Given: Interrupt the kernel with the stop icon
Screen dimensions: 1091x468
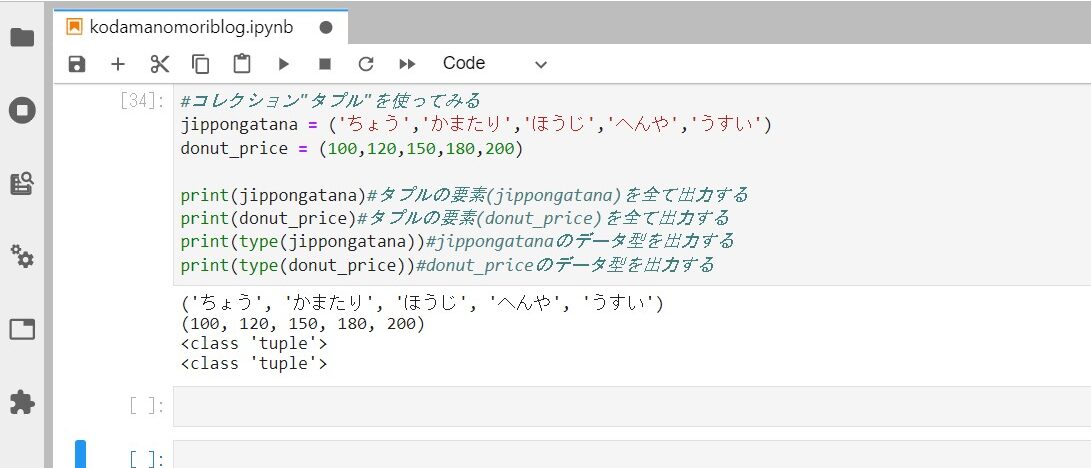Looking at the screenshot, I should click(x=324, y=64).
